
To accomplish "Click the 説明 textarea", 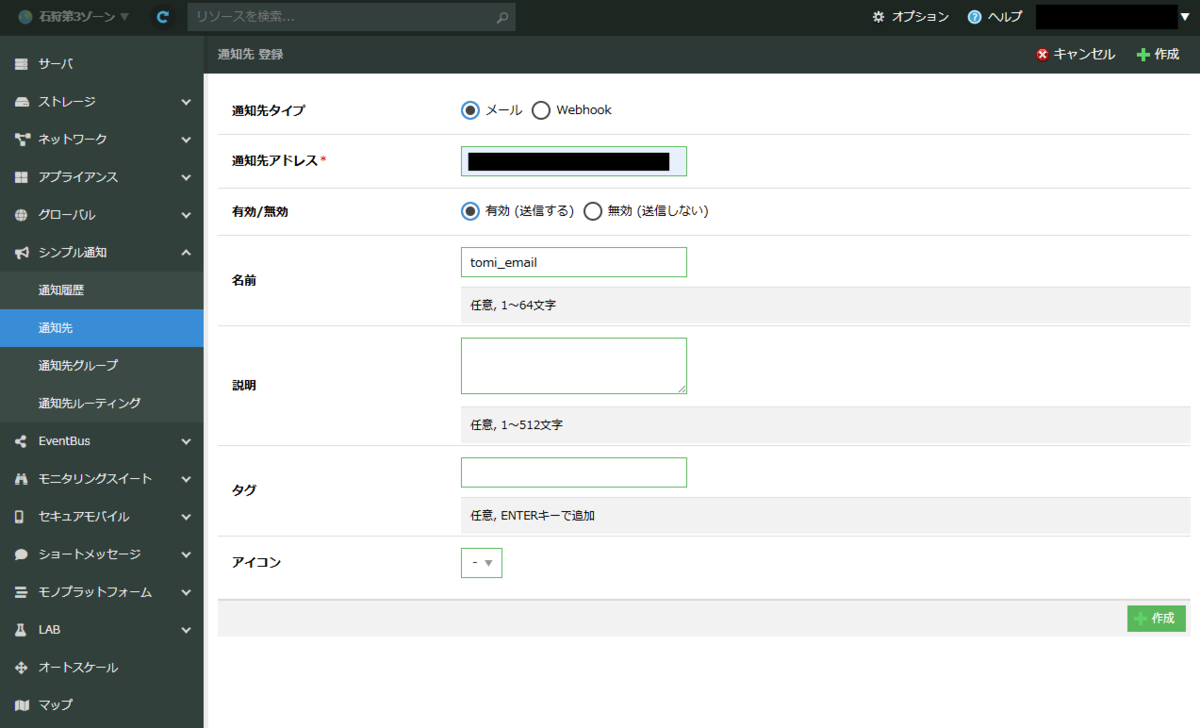I will [x=574, y=366].
